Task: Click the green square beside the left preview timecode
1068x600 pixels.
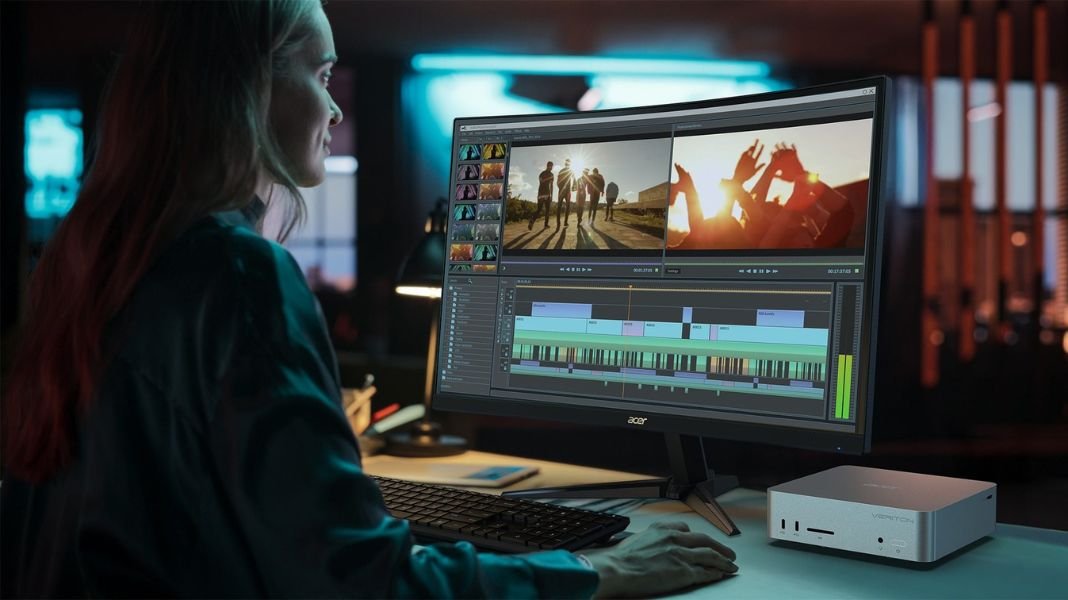Action: [657, 270]
